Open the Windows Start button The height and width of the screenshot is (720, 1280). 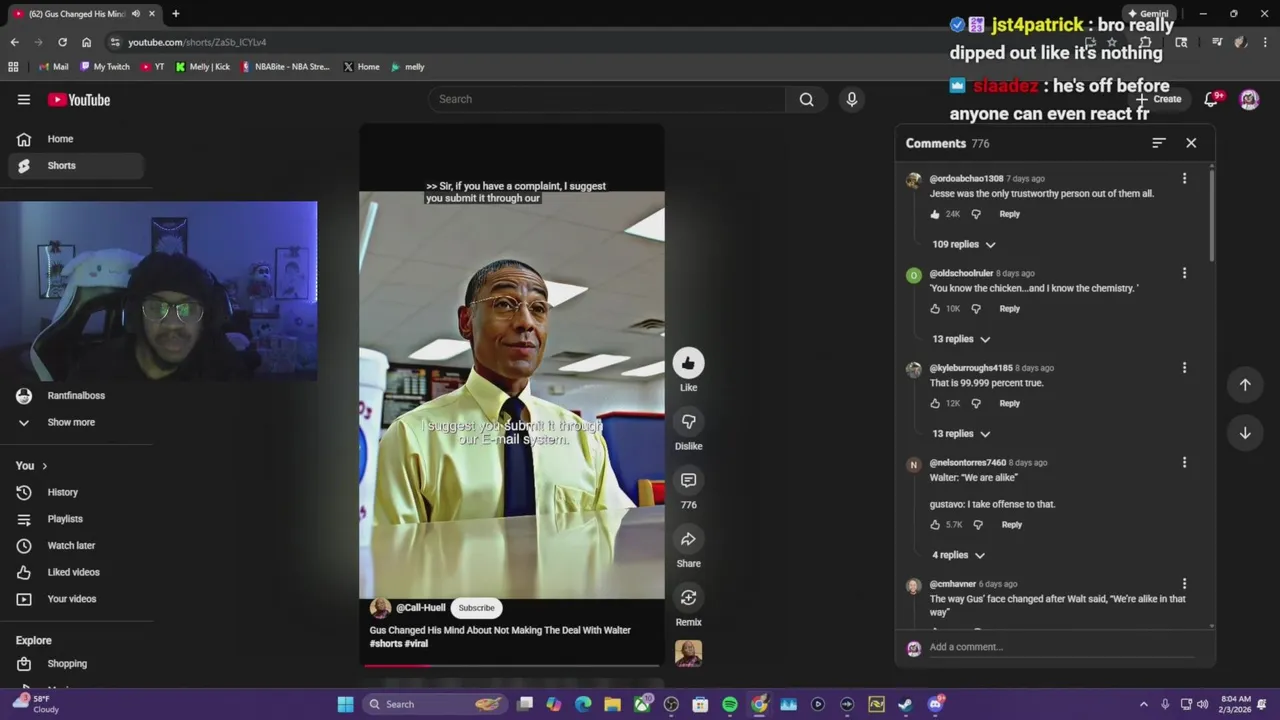[x=345, y=704]
